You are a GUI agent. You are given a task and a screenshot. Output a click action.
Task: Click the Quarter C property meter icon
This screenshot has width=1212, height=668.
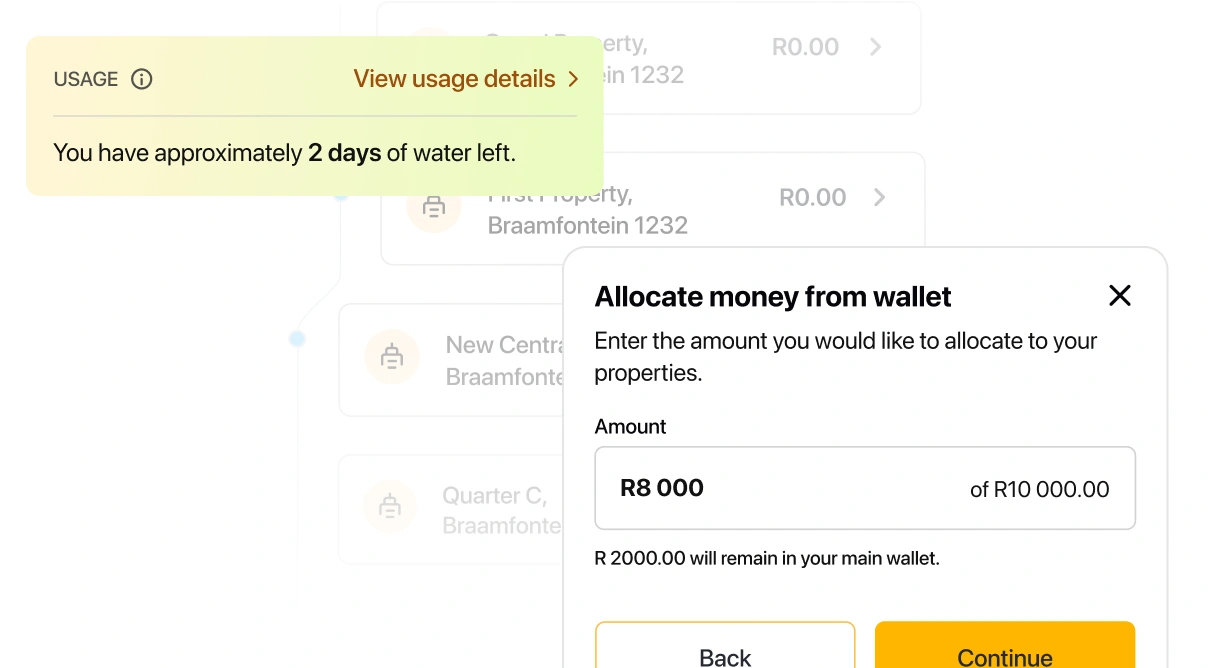point(389,506)
